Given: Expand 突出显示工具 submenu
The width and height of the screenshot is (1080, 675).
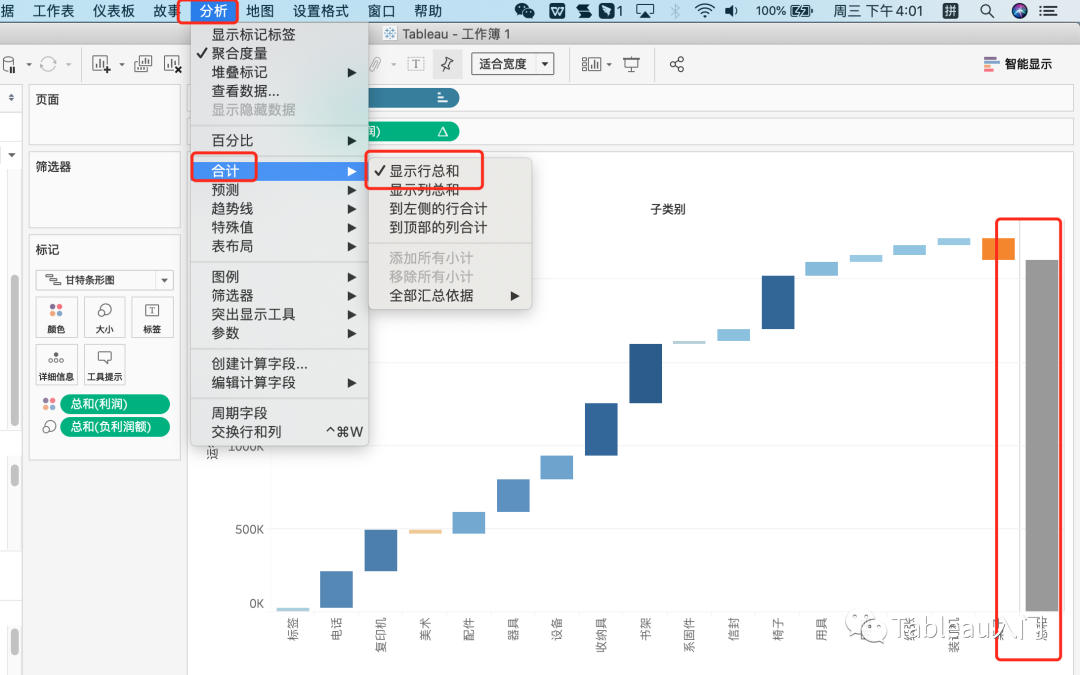Looking at the screenshot, I should click(x=280, y=314).
